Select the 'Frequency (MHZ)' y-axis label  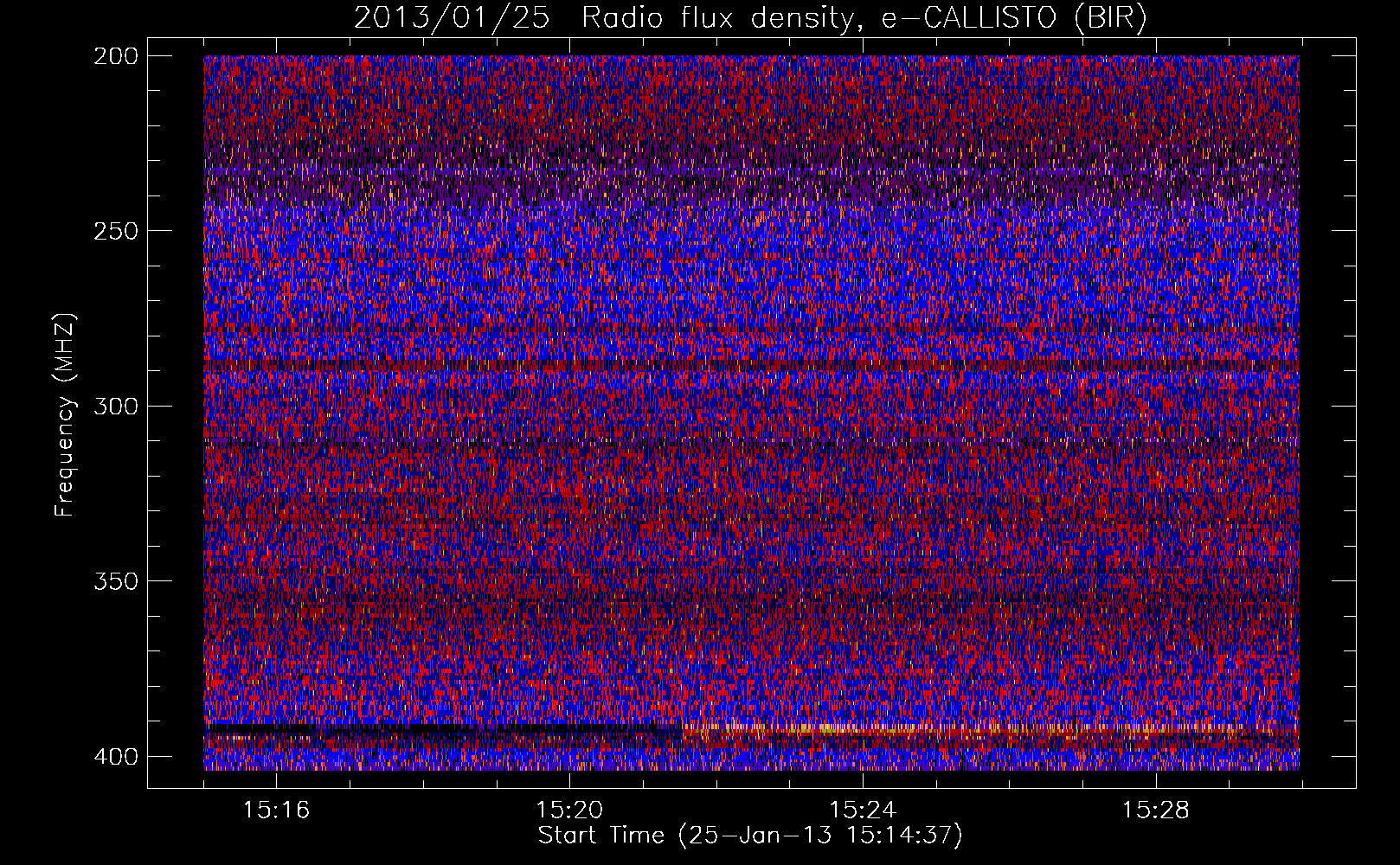[x=65, y=414]
